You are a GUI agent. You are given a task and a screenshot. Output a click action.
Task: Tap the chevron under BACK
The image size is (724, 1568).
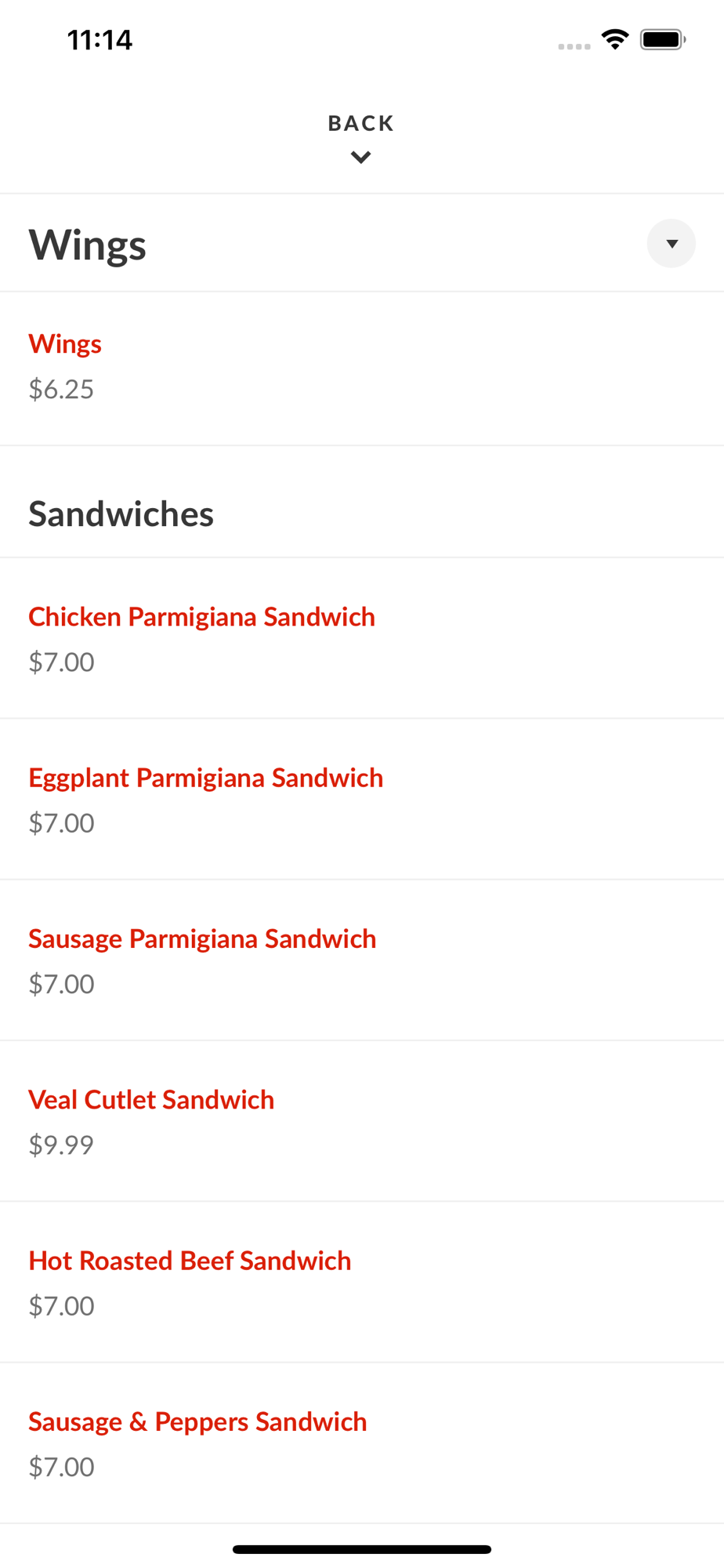[360, 158]
